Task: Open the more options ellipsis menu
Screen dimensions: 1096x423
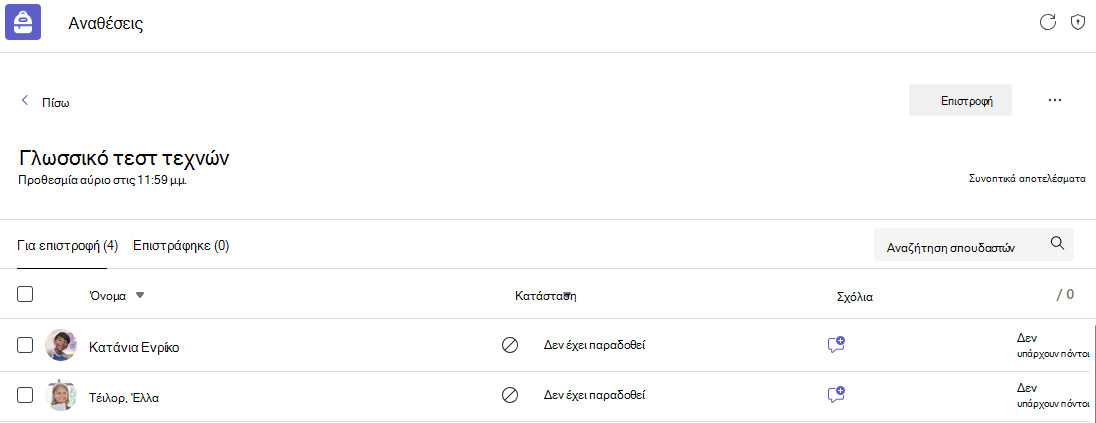Action: click(x=1055, y=101)
